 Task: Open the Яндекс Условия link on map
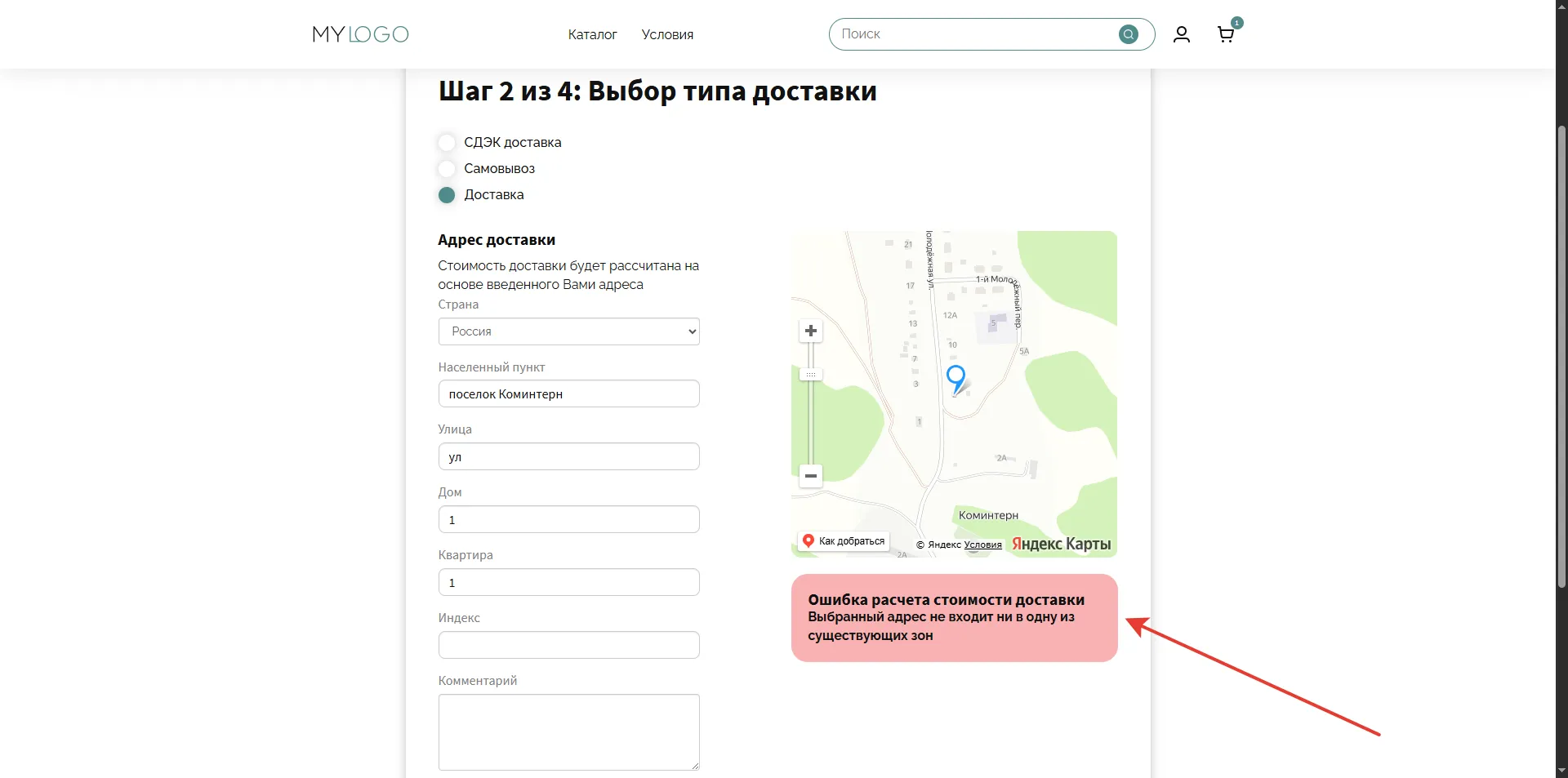(x=982, y=545)
